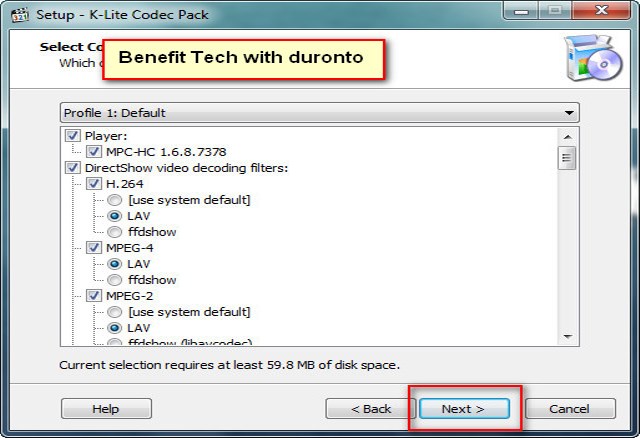Choose ffdshow for H.264 decoding
Screen dimensions: 640x438
[115, 232]
